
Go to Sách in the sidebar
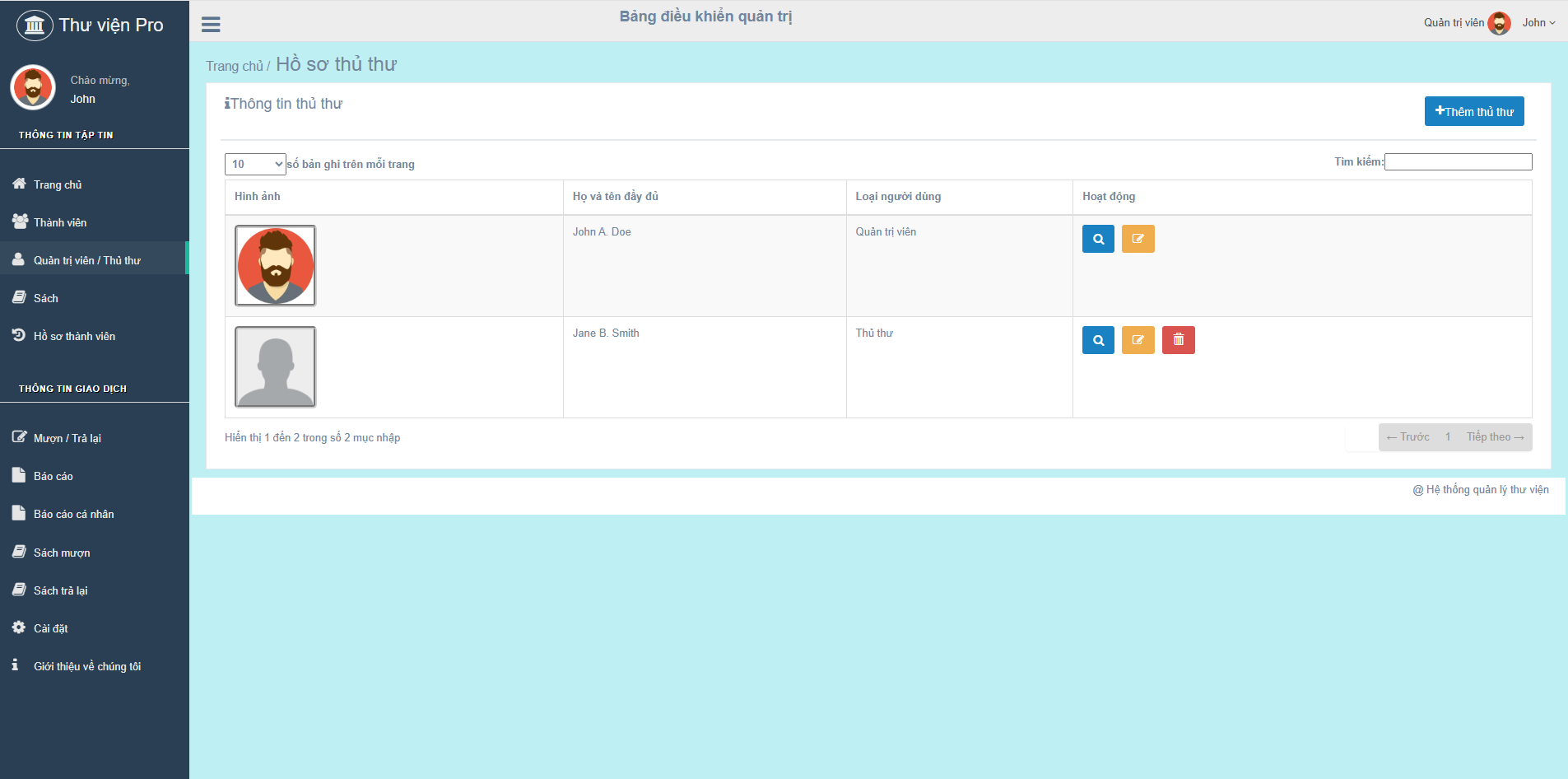click(x=46, y=298)
